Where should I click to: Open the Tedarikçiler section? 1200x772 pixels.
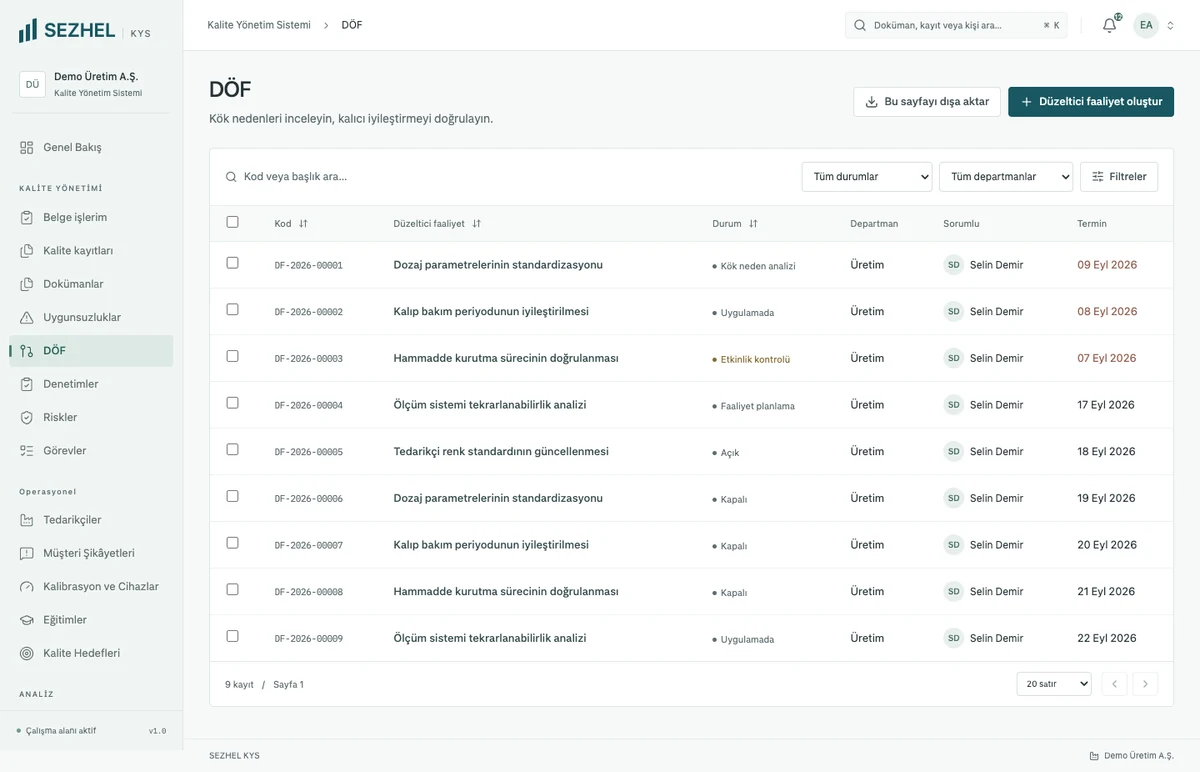pos(92,520)
